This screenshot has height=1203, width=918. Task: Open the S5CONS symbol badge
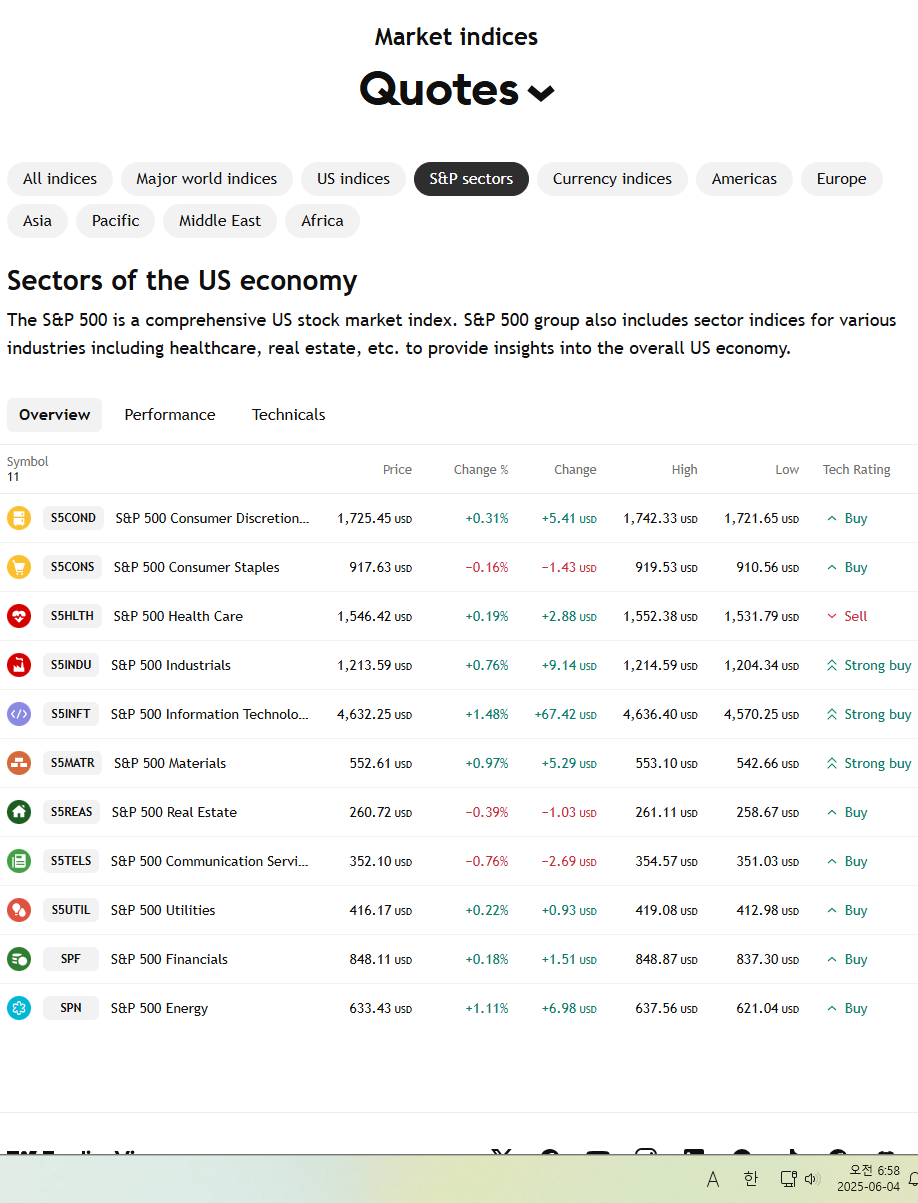click(72, 567)
